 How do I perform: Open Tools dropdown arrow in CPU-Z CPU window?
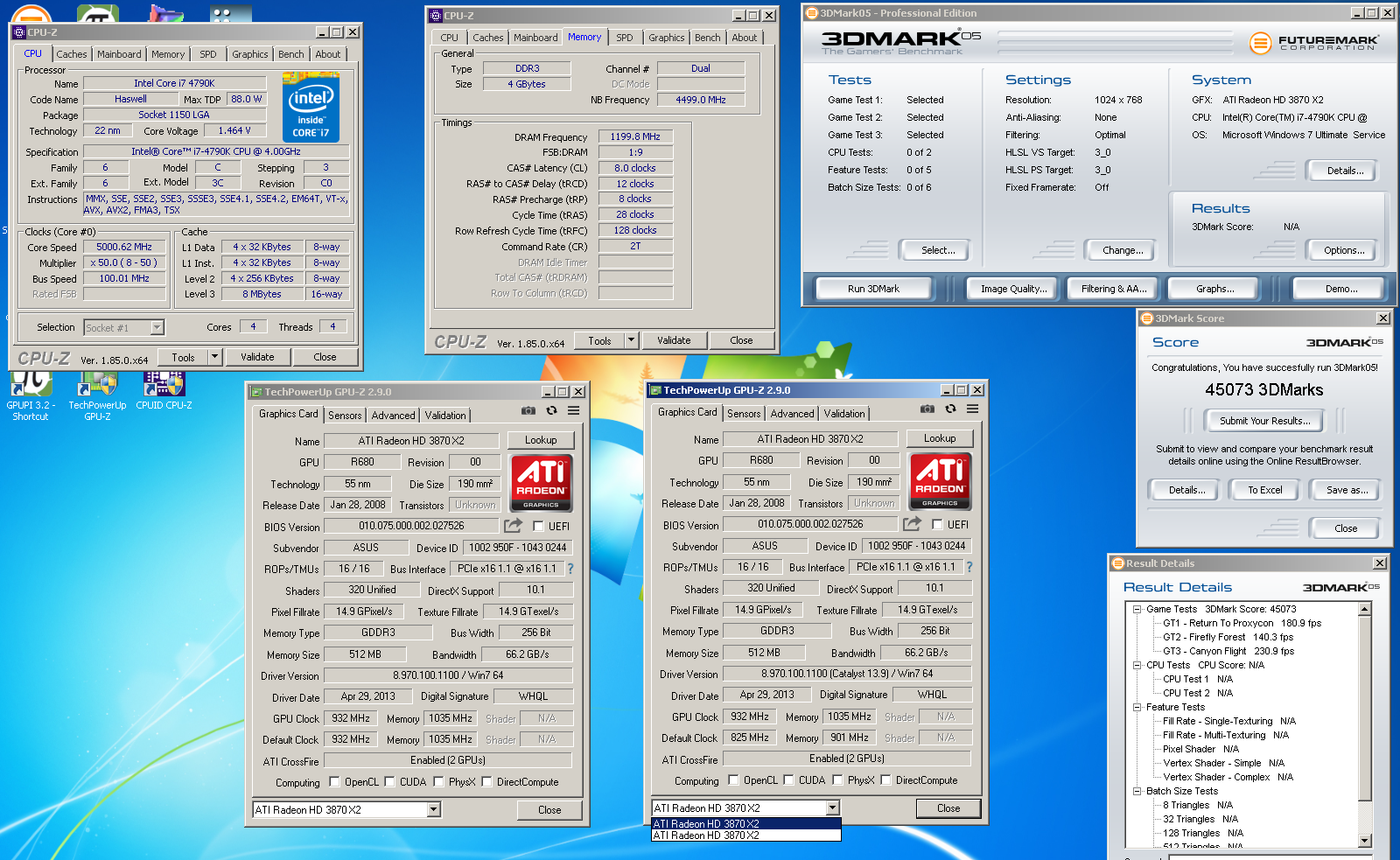tap(214, 357)
